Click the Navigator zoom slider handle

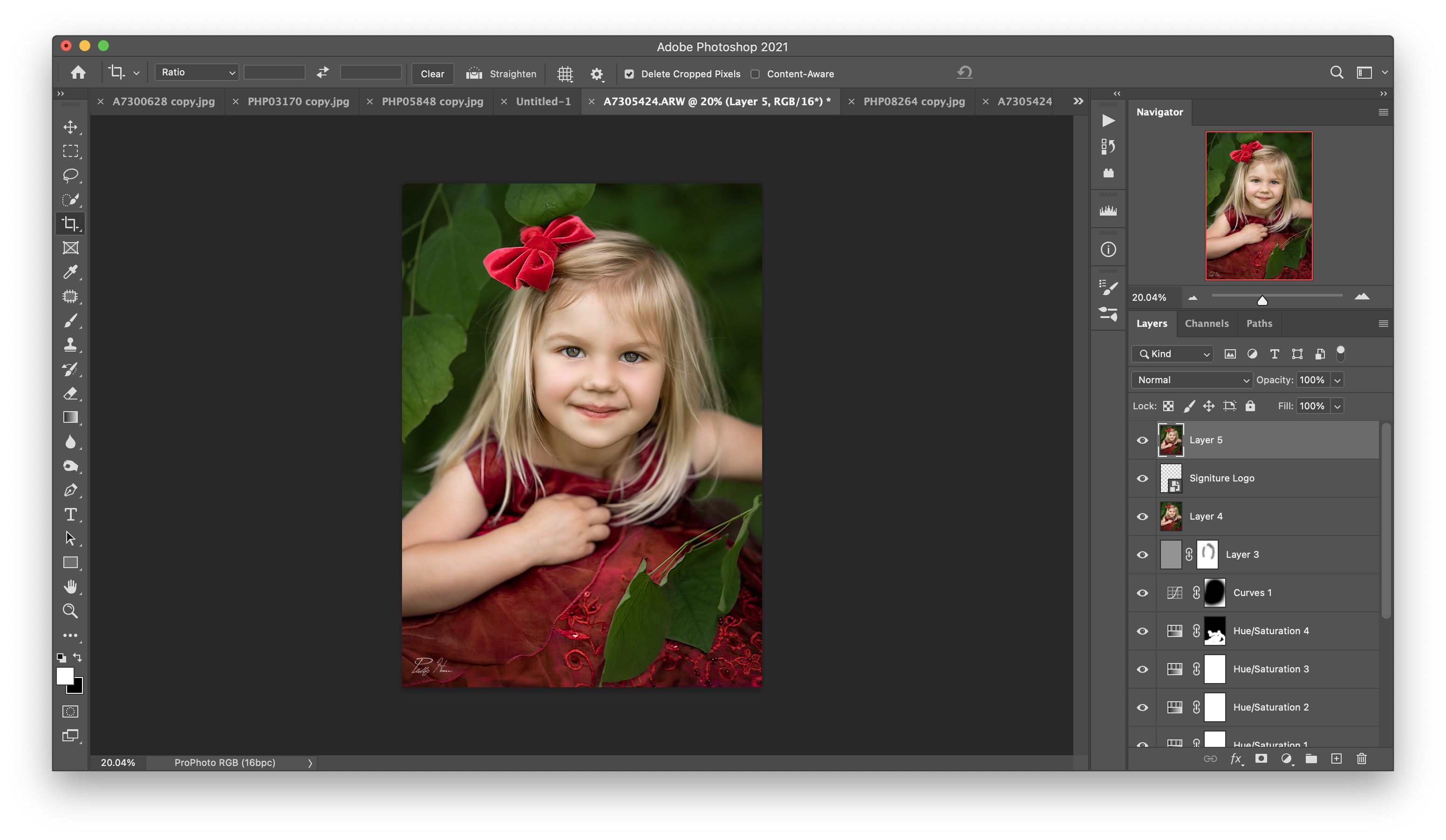coord(1262,300)
